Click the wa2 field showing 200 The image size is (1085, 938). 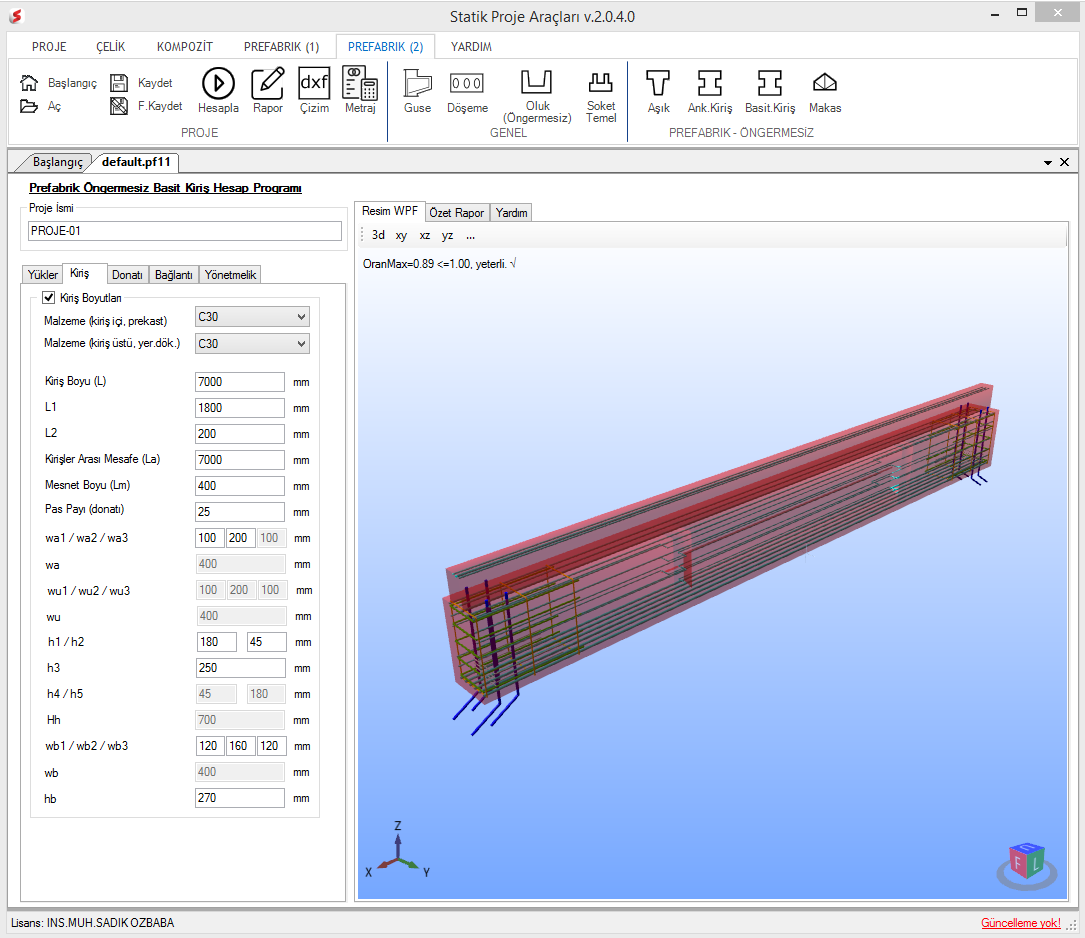tap(241, 537)
